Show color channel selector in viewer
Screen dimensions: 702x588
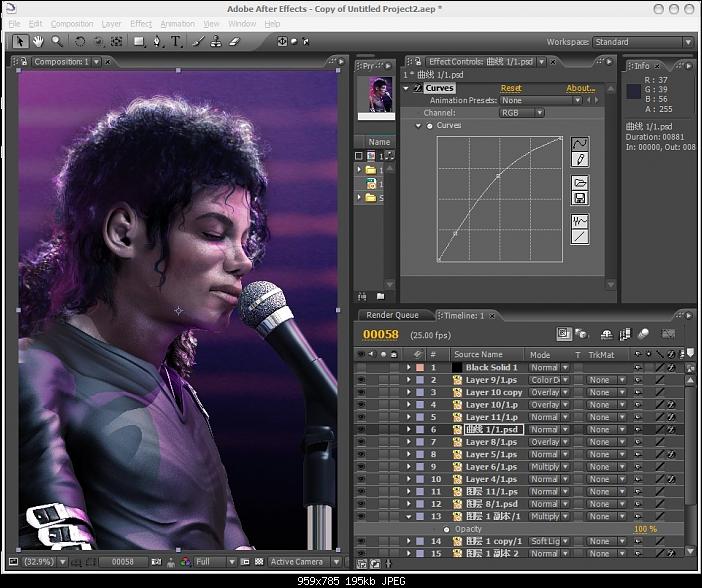pyautogui.click(x=185, y=562)
